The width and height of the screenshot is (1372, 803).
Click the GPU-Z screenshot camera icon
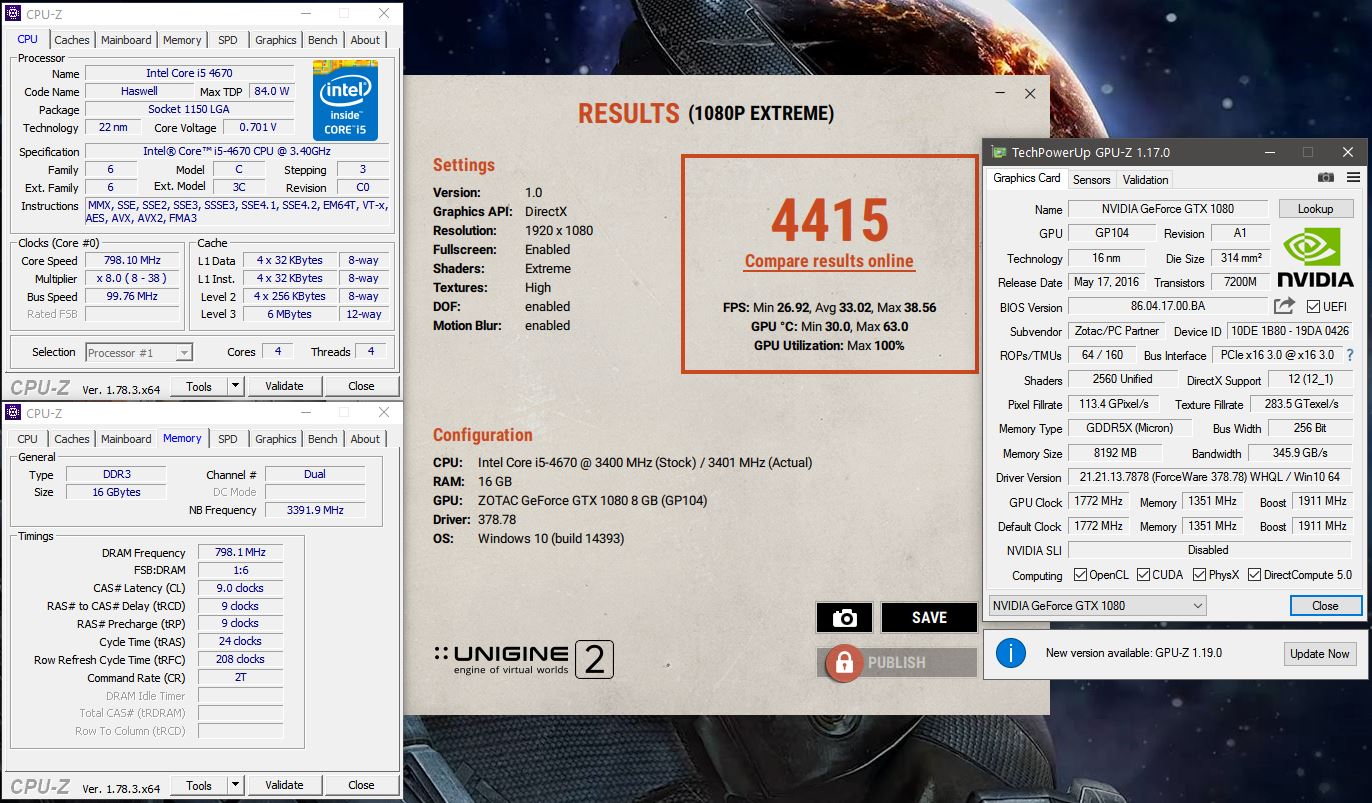1326,178
